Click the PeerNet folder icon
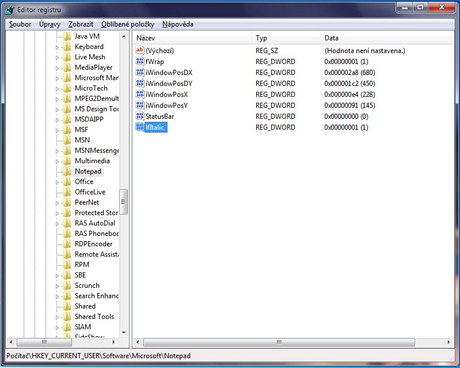 (67, 202)
